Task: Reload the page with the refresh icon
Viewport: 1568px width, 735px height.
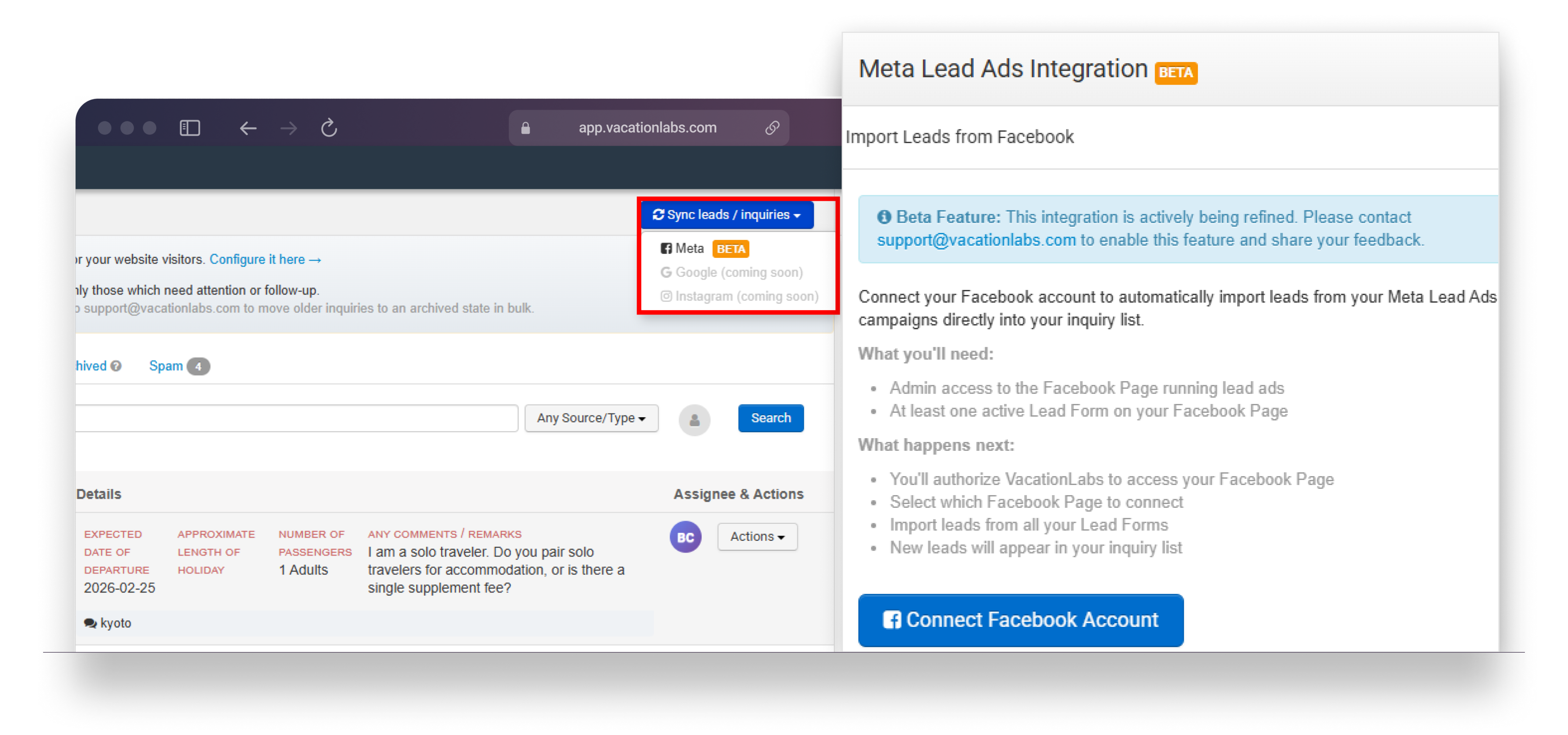Action: 329,128
